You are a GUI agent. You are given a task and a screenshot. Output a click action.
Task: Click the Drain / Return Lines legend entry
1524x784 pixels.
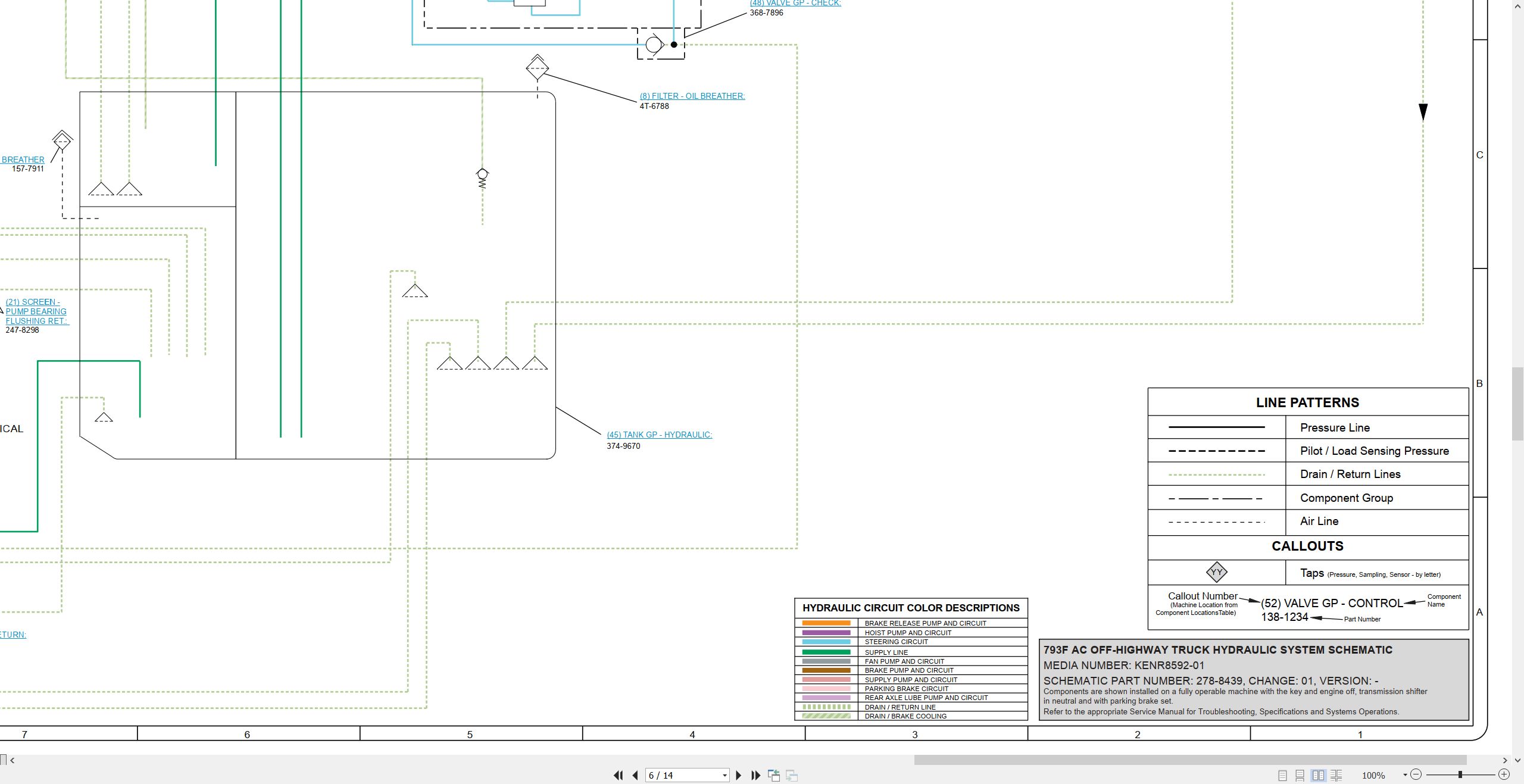tap(1350, 474)
